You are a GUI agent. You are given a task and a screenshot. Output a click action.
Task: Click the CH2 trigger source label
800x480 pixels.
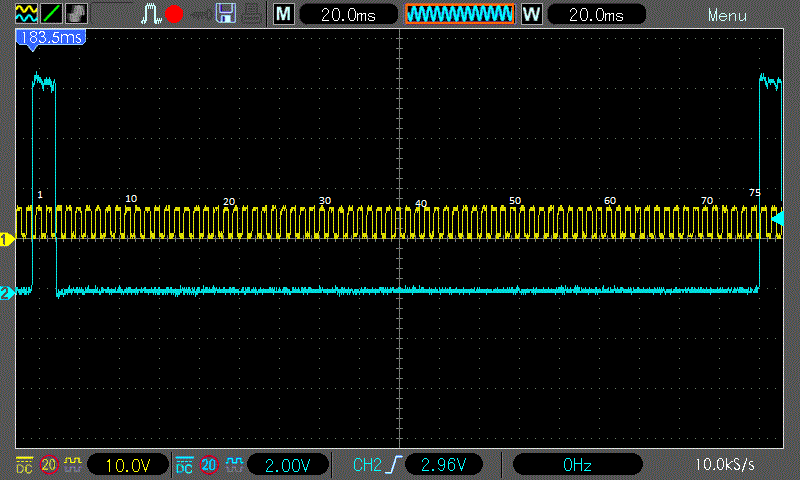pyautogui.click(x=369, y=465)
